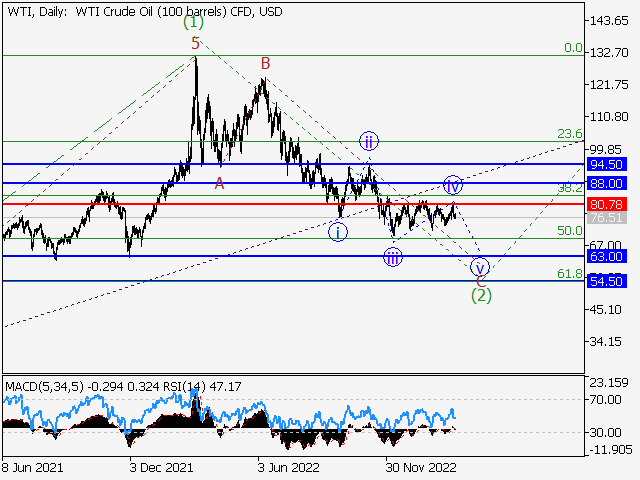The width and height of the screenshot is (640, 480).
Task: Select the circled wave label ii
Action: (369, 141)
